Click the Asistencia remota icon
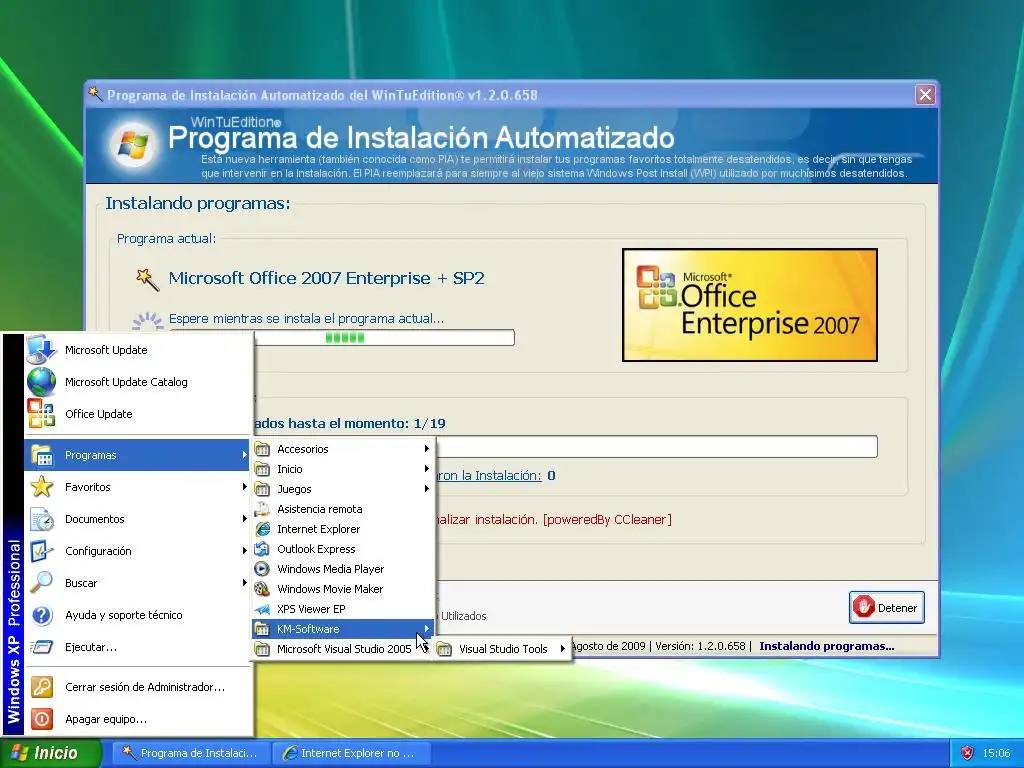 (263, 509)
